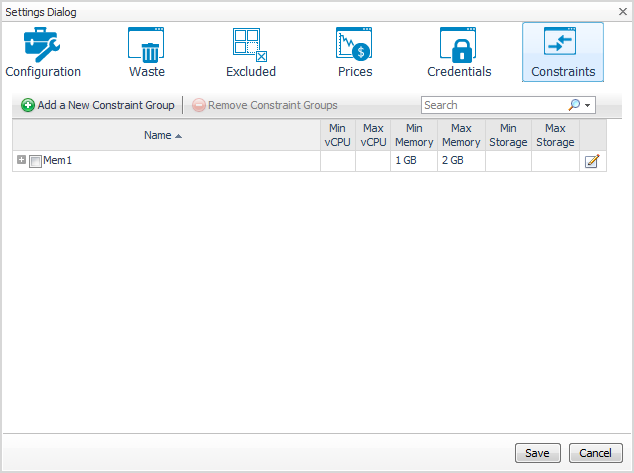Check the Mem1 checkbox

36,161
